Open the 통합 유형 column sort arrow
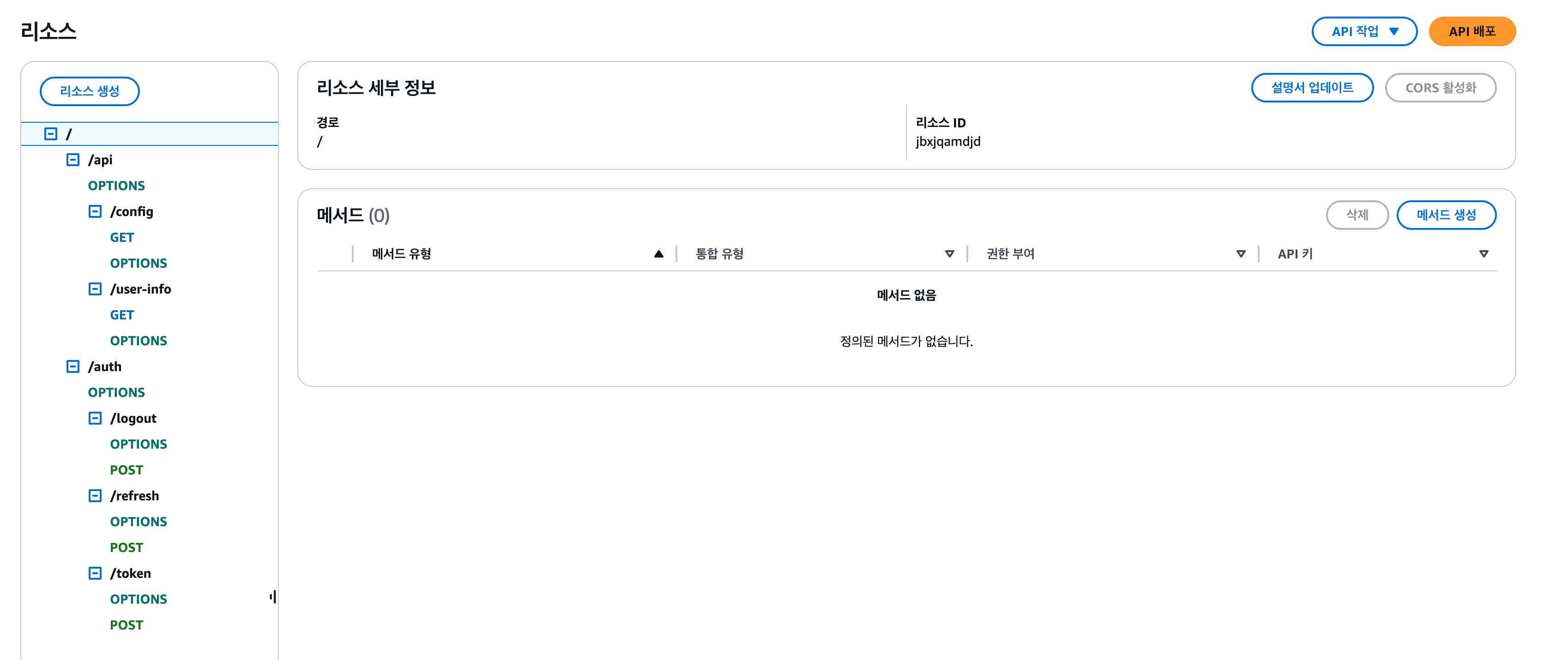 (x=950, y=254)
